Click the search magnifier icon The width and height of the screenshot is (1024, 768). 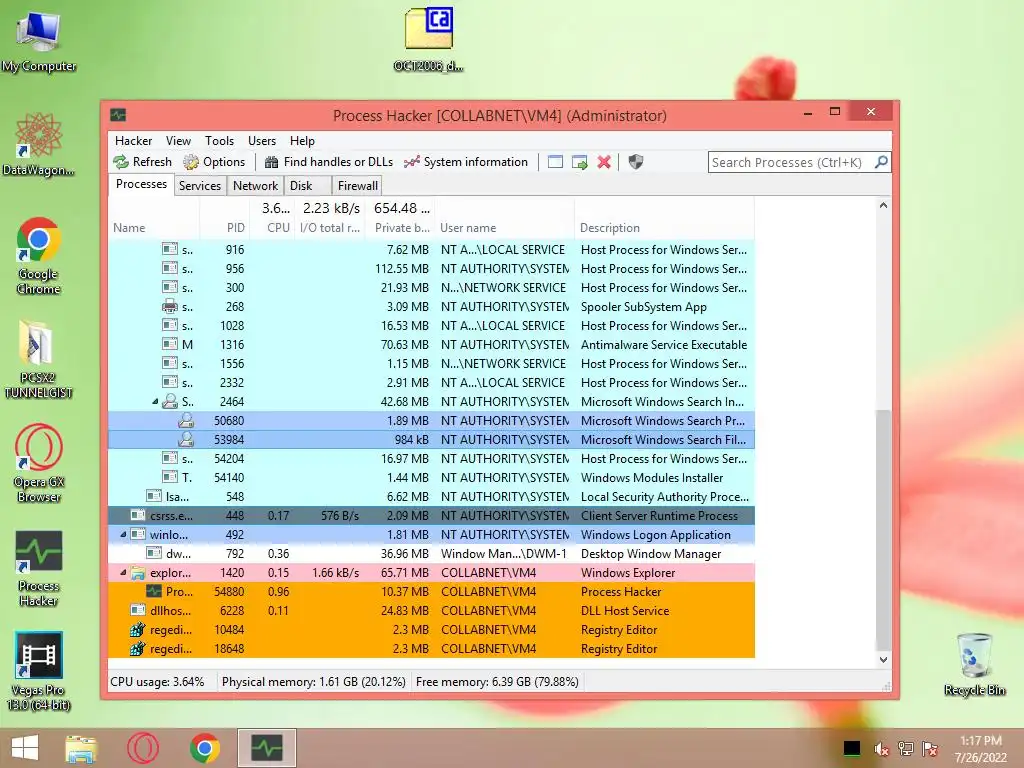881,161
